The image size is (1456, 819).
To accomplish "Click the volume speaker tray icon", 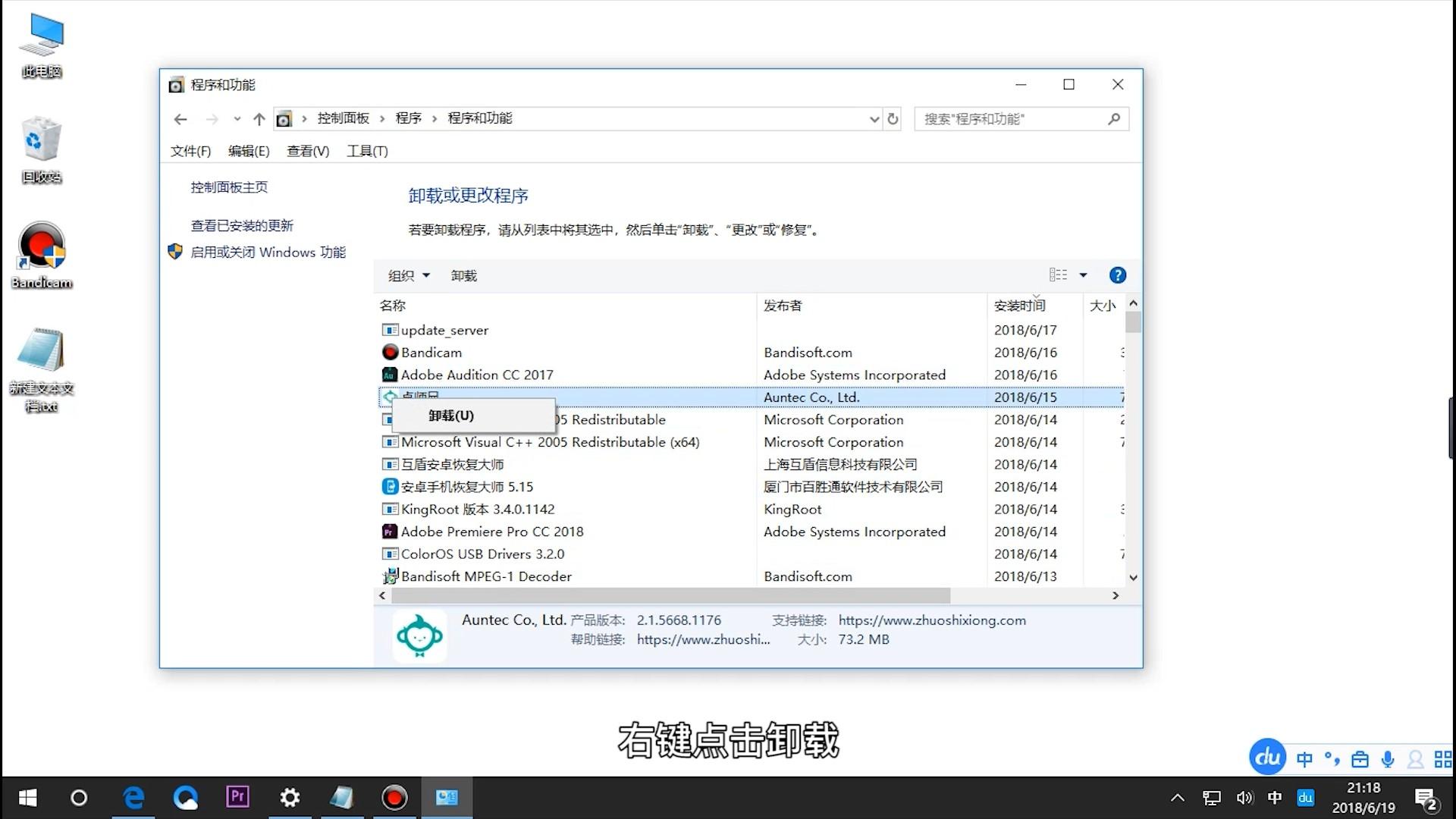I will (x=1244, y=798).
